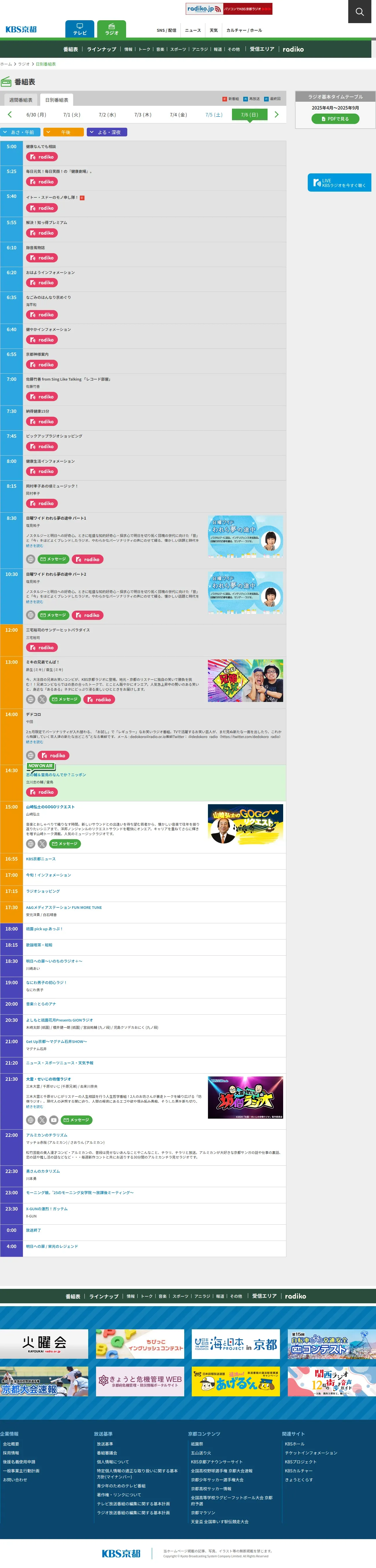
Task: Open ラインナップ in the top green navigation bar
Action: [x=101, y=49]
